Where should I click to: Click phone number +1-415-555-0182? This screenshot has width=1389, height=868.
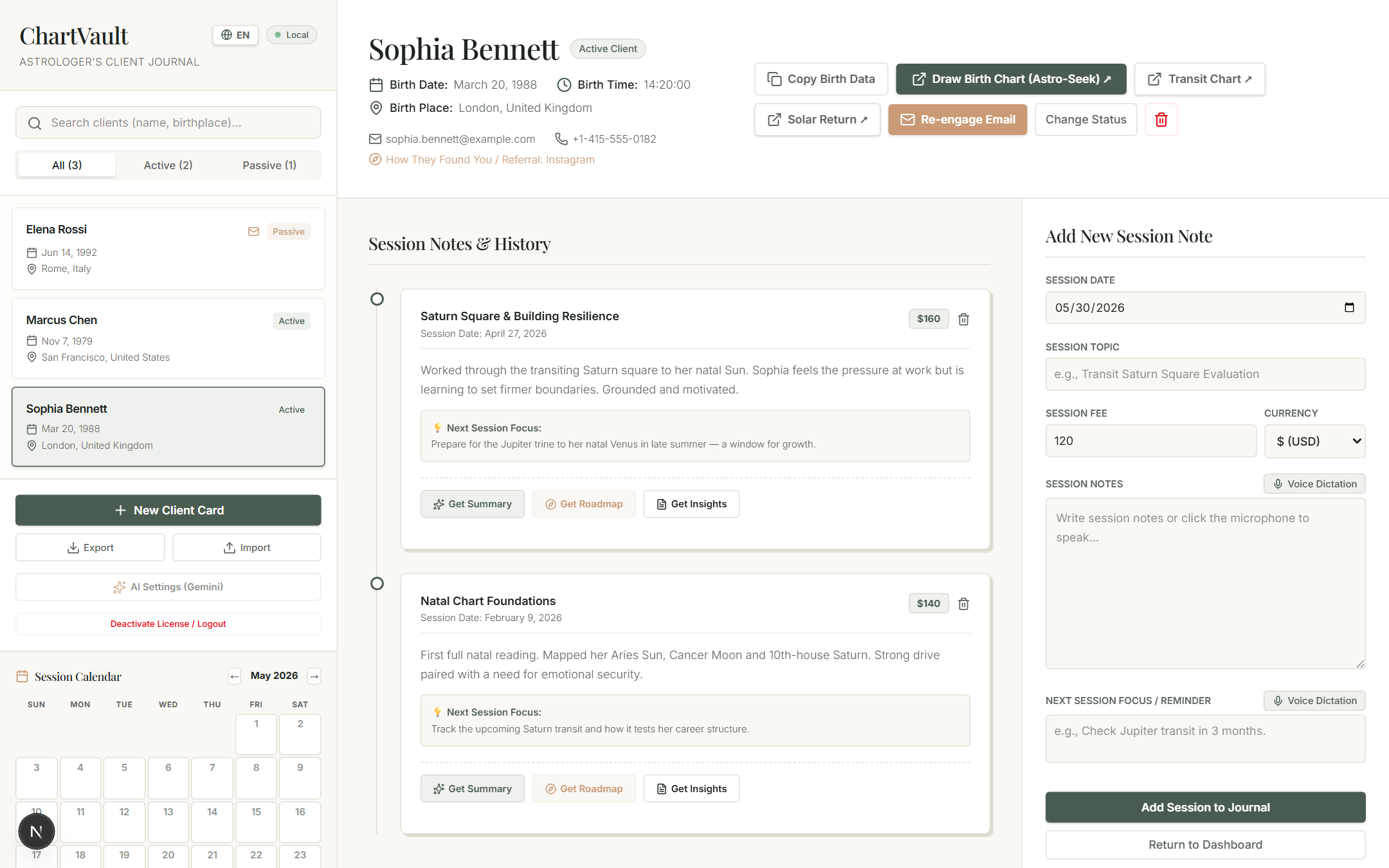614,139
